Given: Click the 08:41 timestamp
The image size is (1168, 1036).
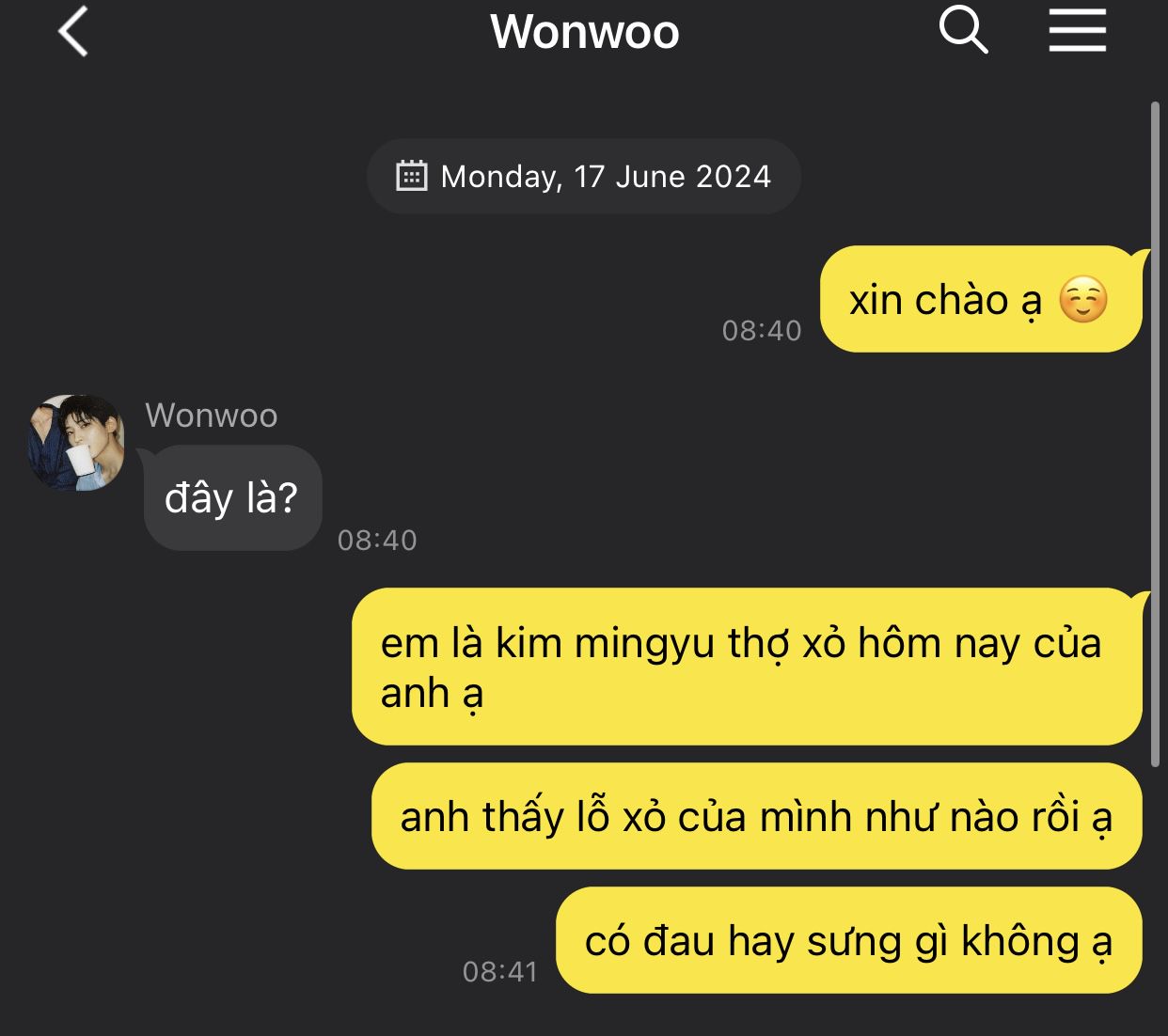Looking at the screenshot, I should point(499,971).
